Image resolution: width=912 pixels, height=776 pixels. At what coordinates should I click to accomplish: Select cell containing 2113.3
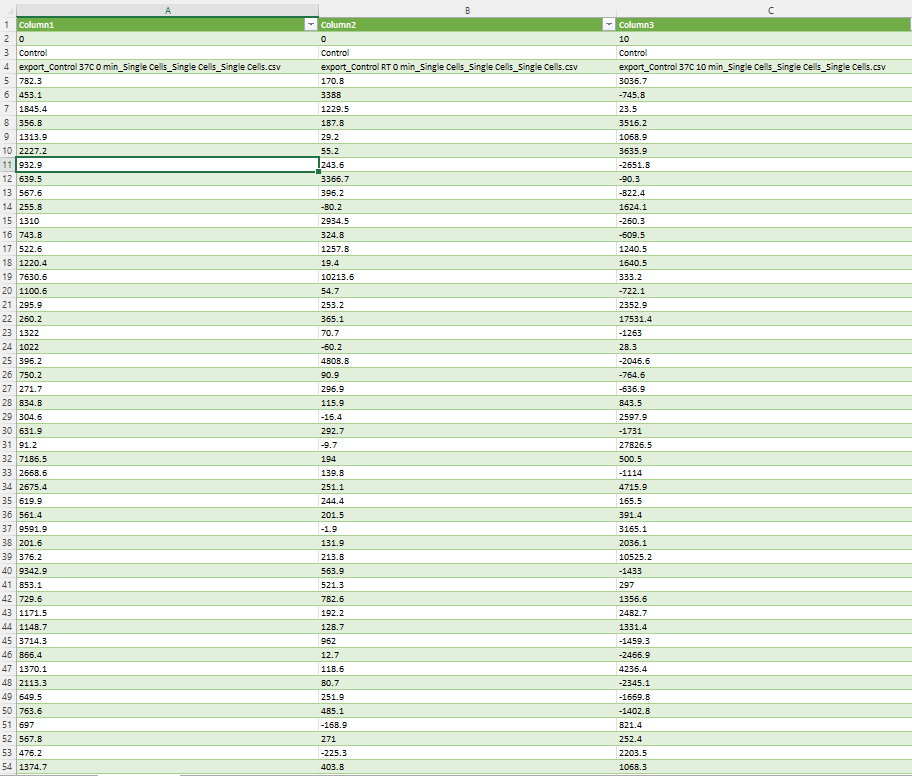168,683
